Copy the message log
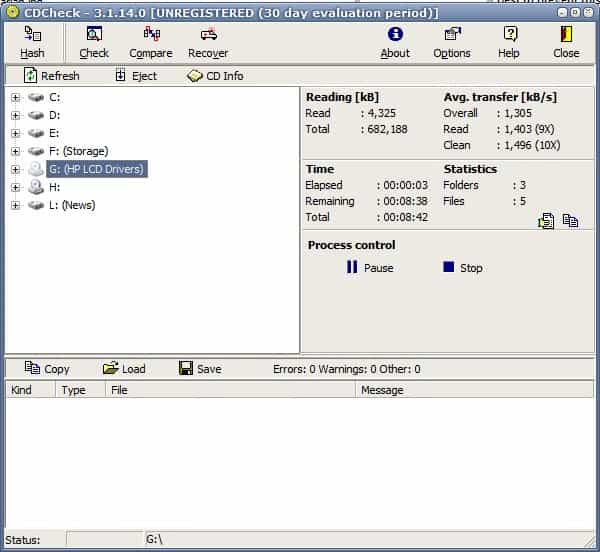Image resolution: width=600 pixels, height=552 pixels. (47, 369)
